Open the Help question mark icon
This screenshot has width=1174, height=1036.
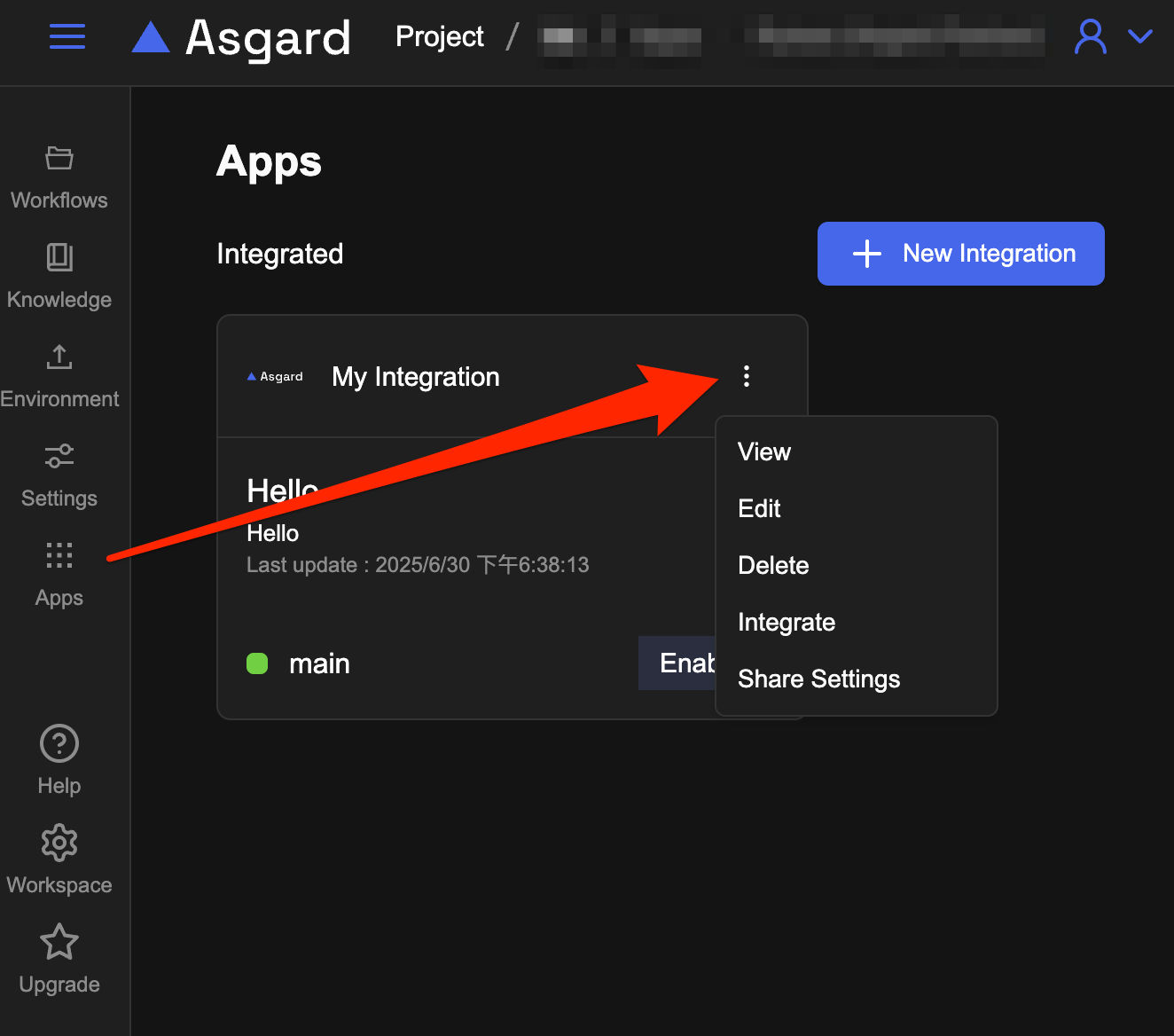point(59,743)
